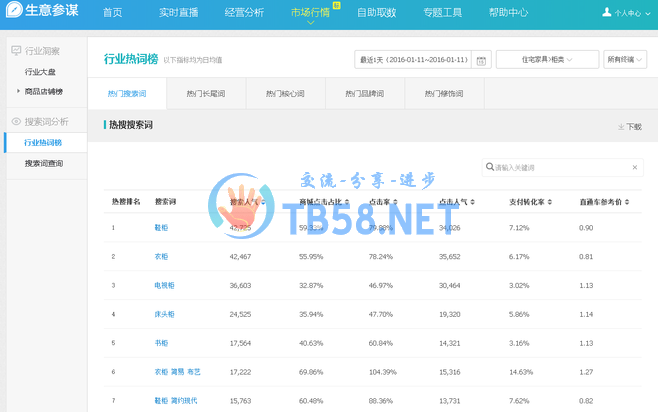Open the 所有终端 device dropdown
Image resolution: width=658 pixels, height=412 pixels.
click(625, 60)
